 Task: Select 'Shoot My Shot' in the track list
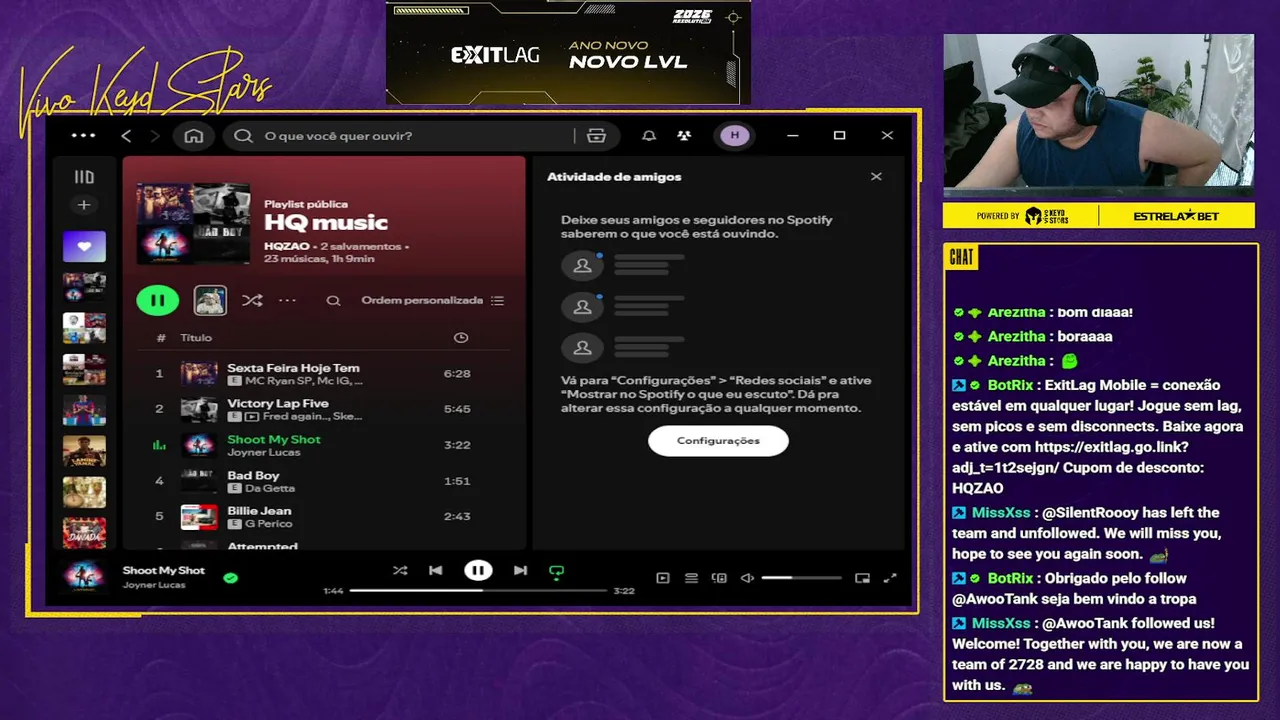coord(274,440)
